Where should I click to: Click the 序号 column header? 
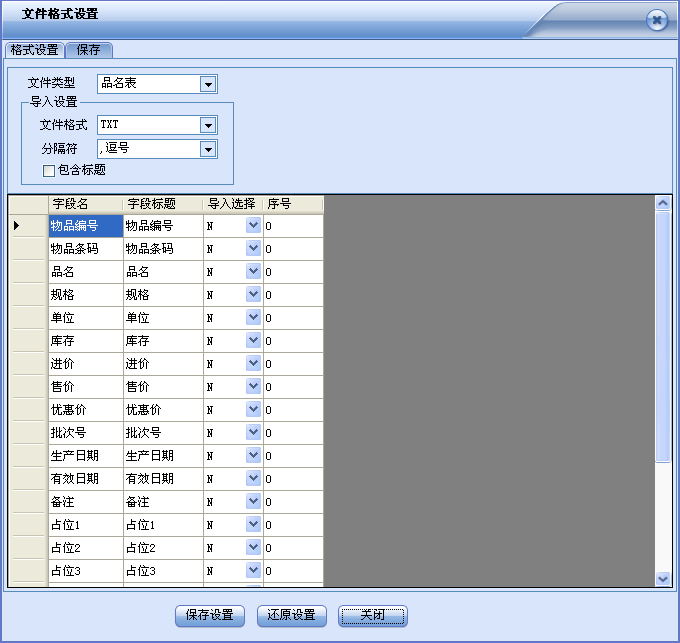pos(293,204)
